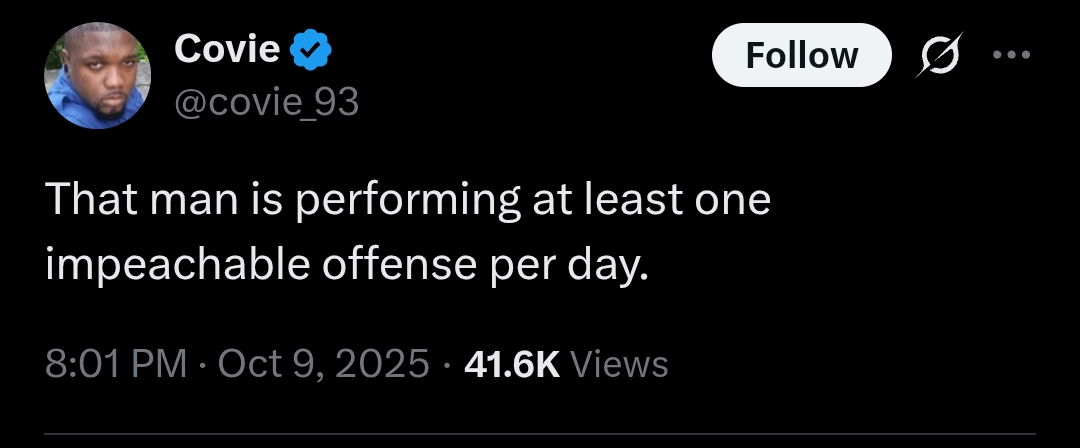Click the 41.6K view count number
This screenshot has height=448, width=1080.
(512, 363)
